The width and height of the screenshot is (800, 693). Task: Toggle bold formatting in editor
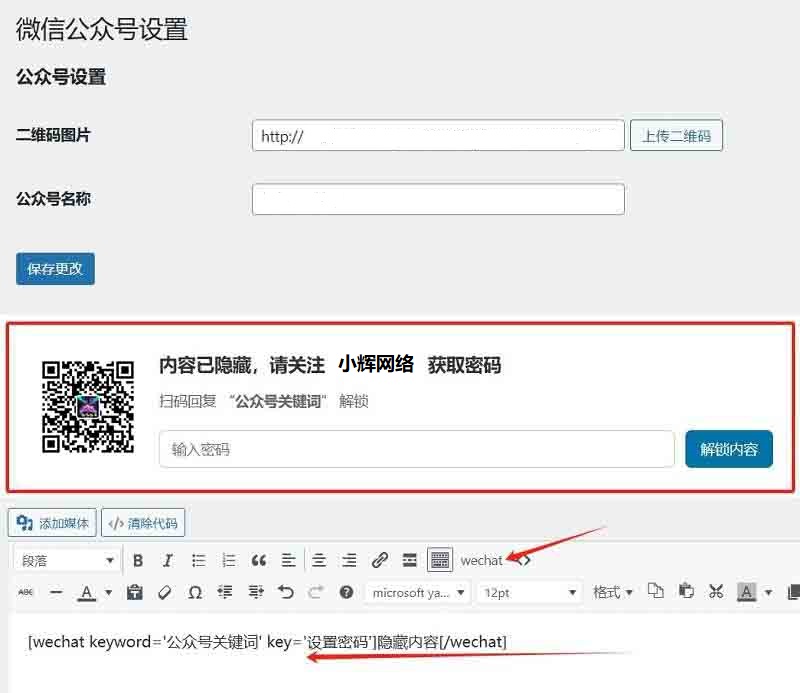point(138,560)
